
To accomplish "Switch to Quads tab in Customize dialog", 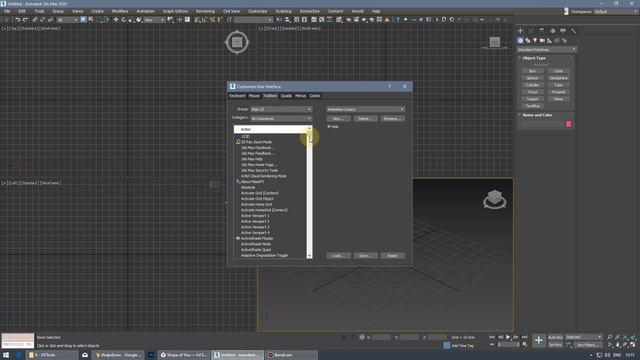I will (286, 96).
